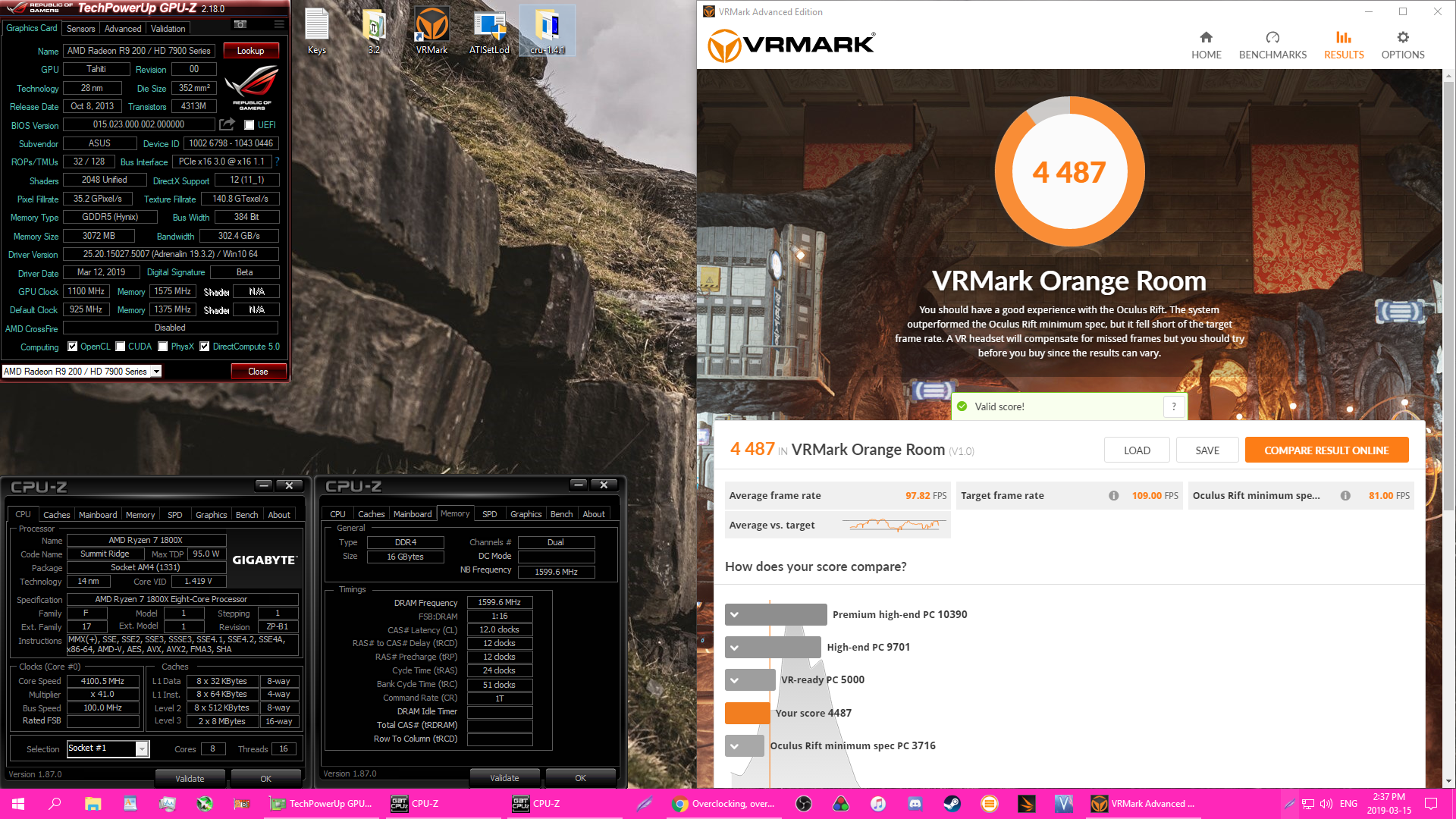Toggle the OpenCL checkbox
1456x819 pixels.
[72, 347]
